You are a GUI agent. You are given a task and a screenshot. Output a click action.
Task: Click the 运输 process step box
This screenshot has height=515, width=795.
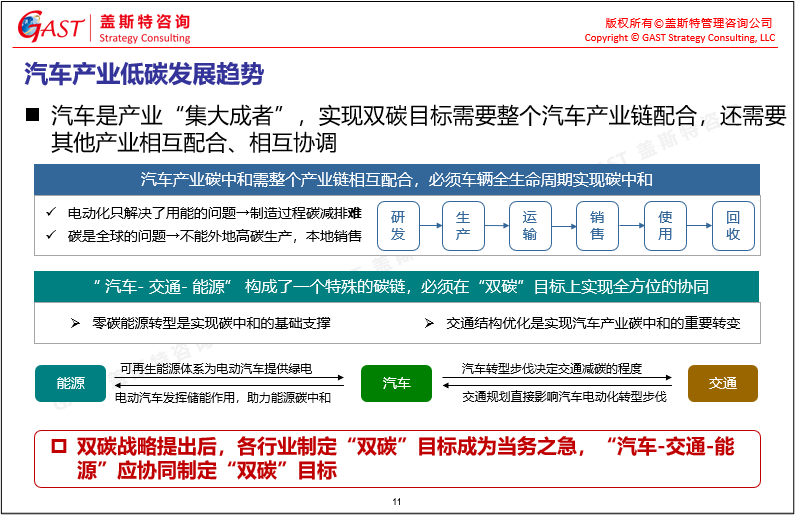tap(530, 226)
